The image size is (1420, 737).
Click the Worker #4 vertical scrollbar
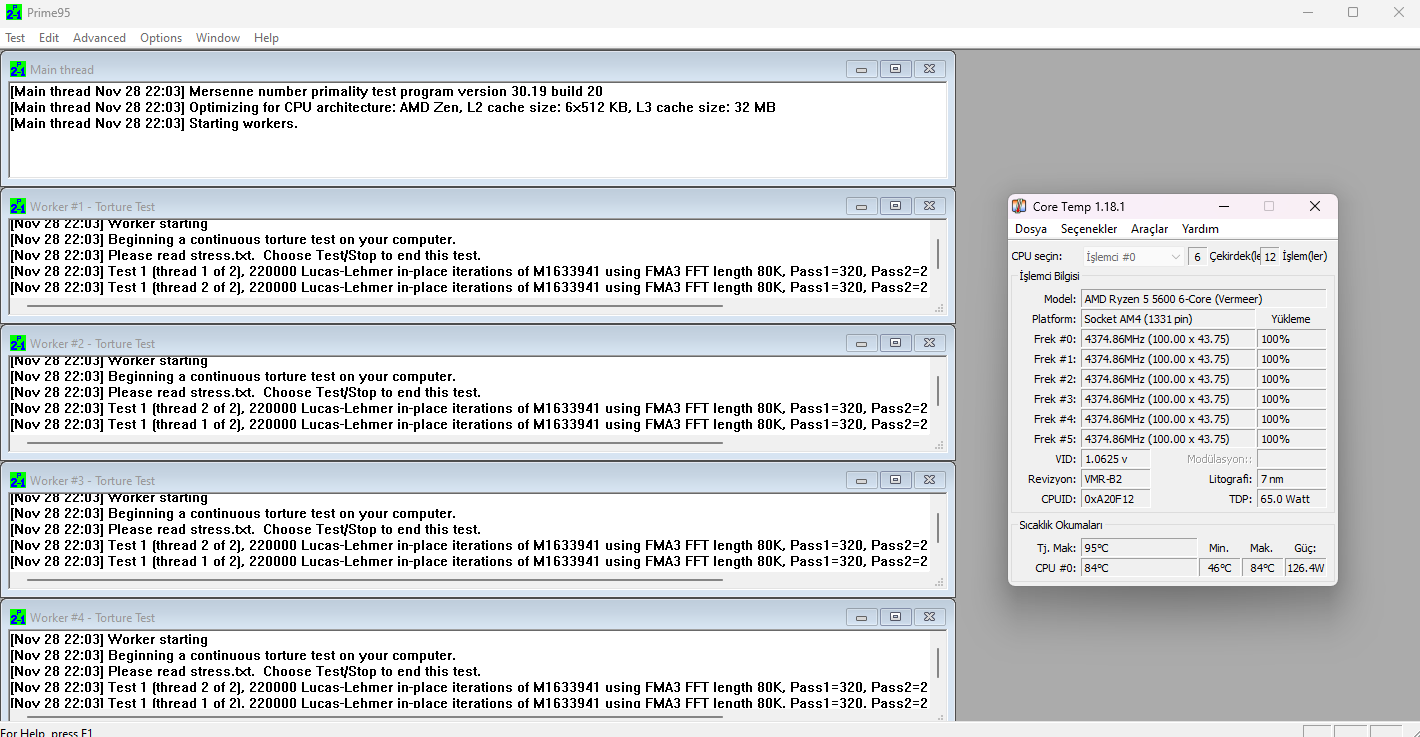(x=938, y=663)
